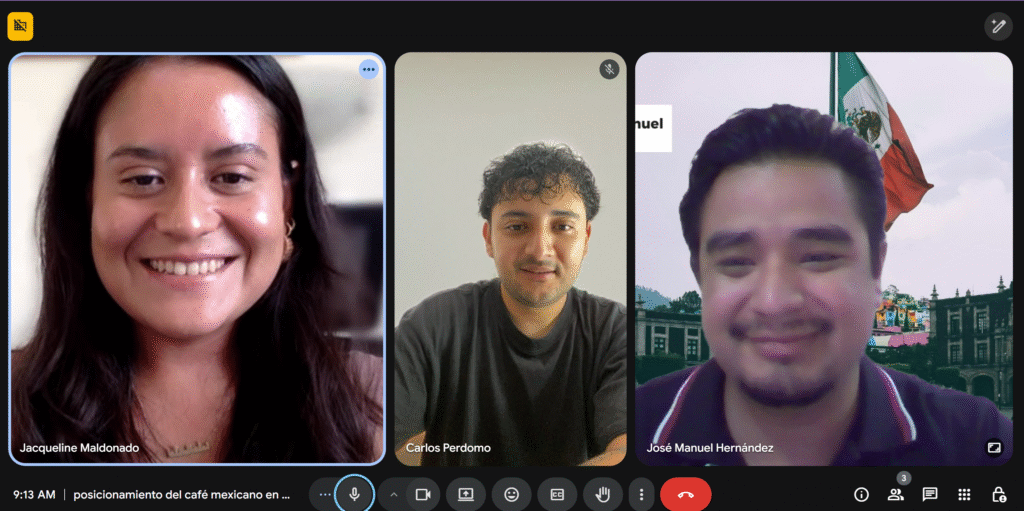The height and width of the screenshot is (511, 1024).
Task: Open more options vertical dots menu
Action: pyautogui.click(x=641, y=494)
